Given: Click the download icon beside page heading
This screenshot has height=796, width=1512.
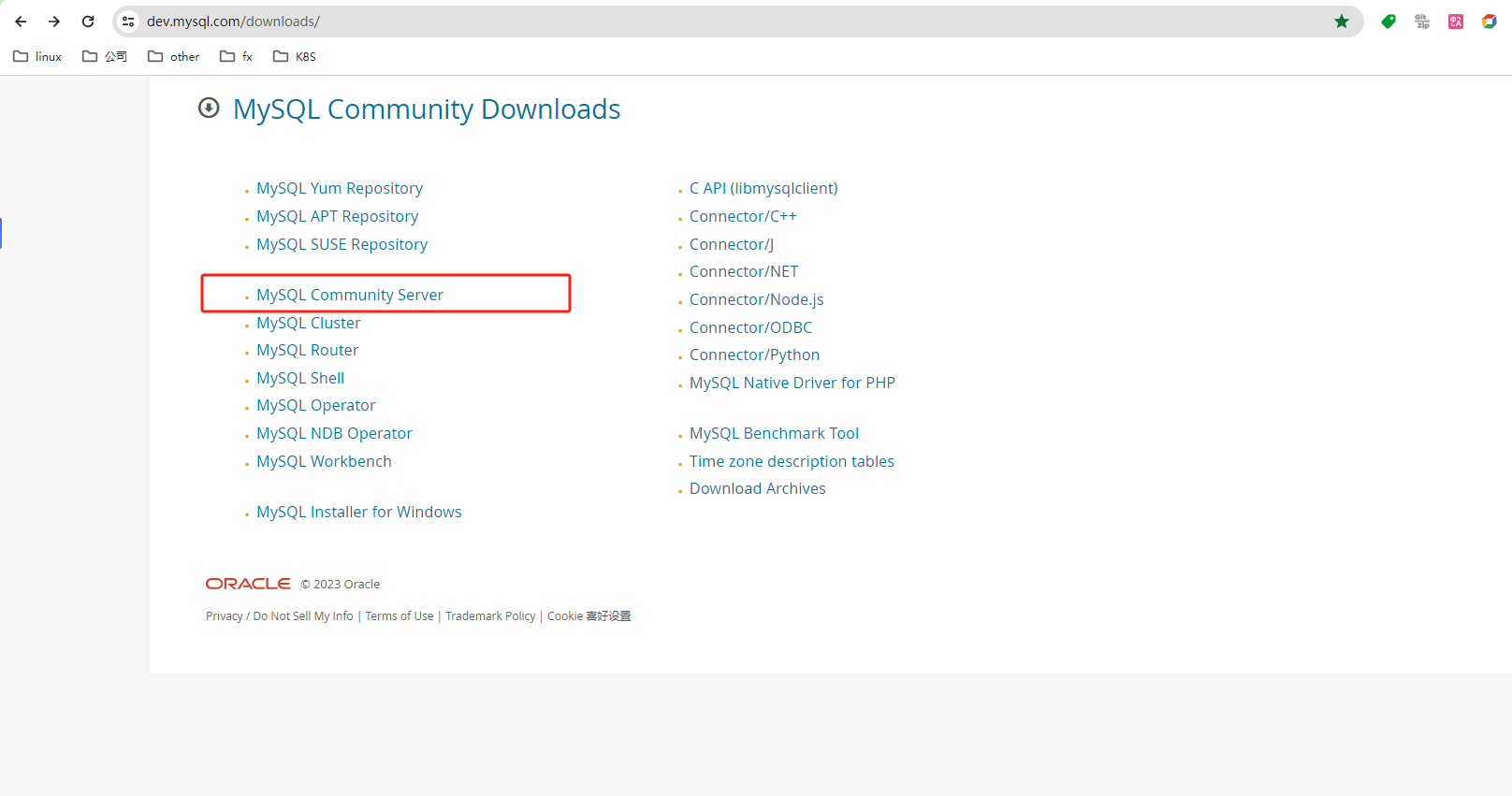Looking at the screenshot, I should pos(209,109).
